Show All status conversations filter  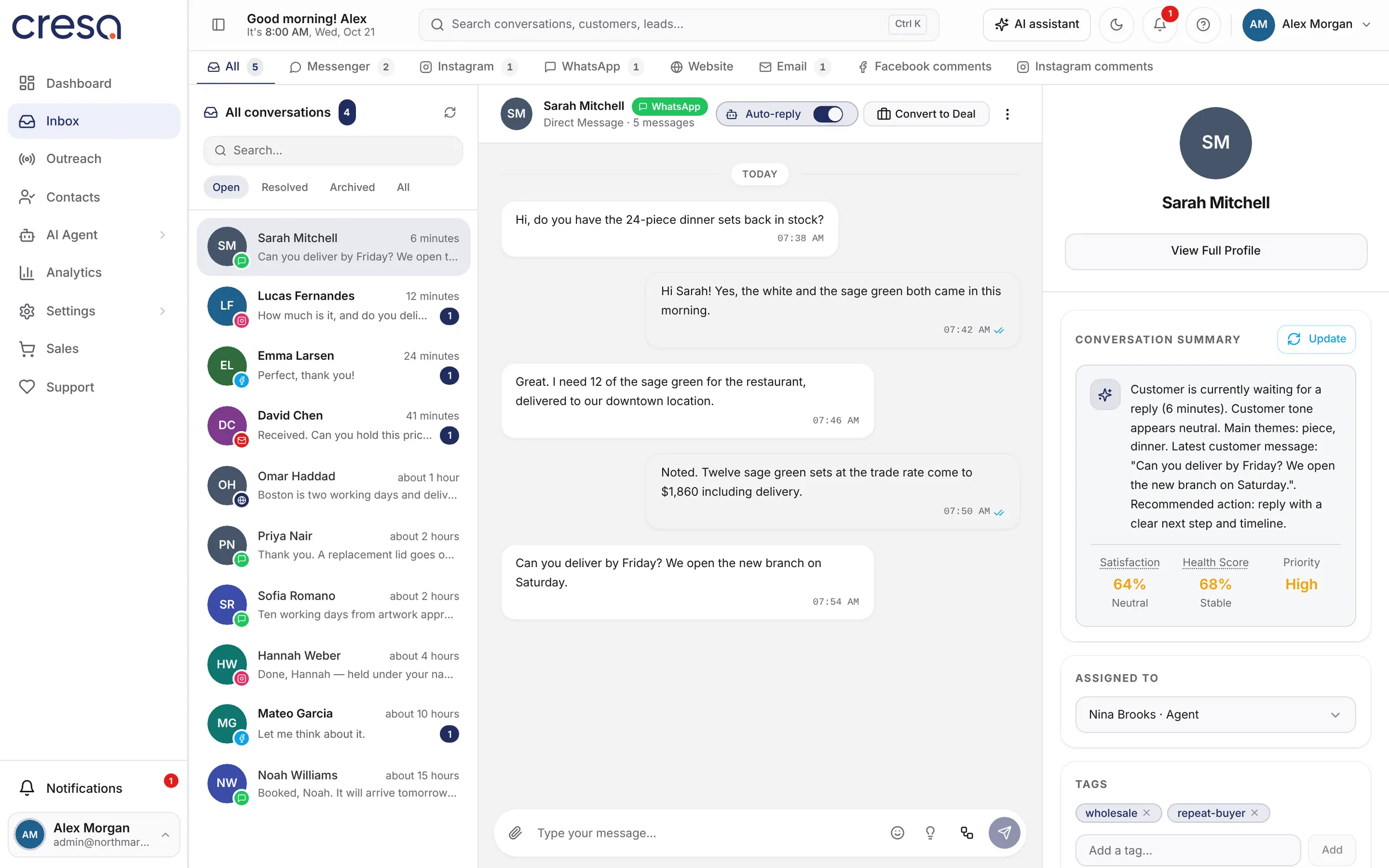(403, 187)
